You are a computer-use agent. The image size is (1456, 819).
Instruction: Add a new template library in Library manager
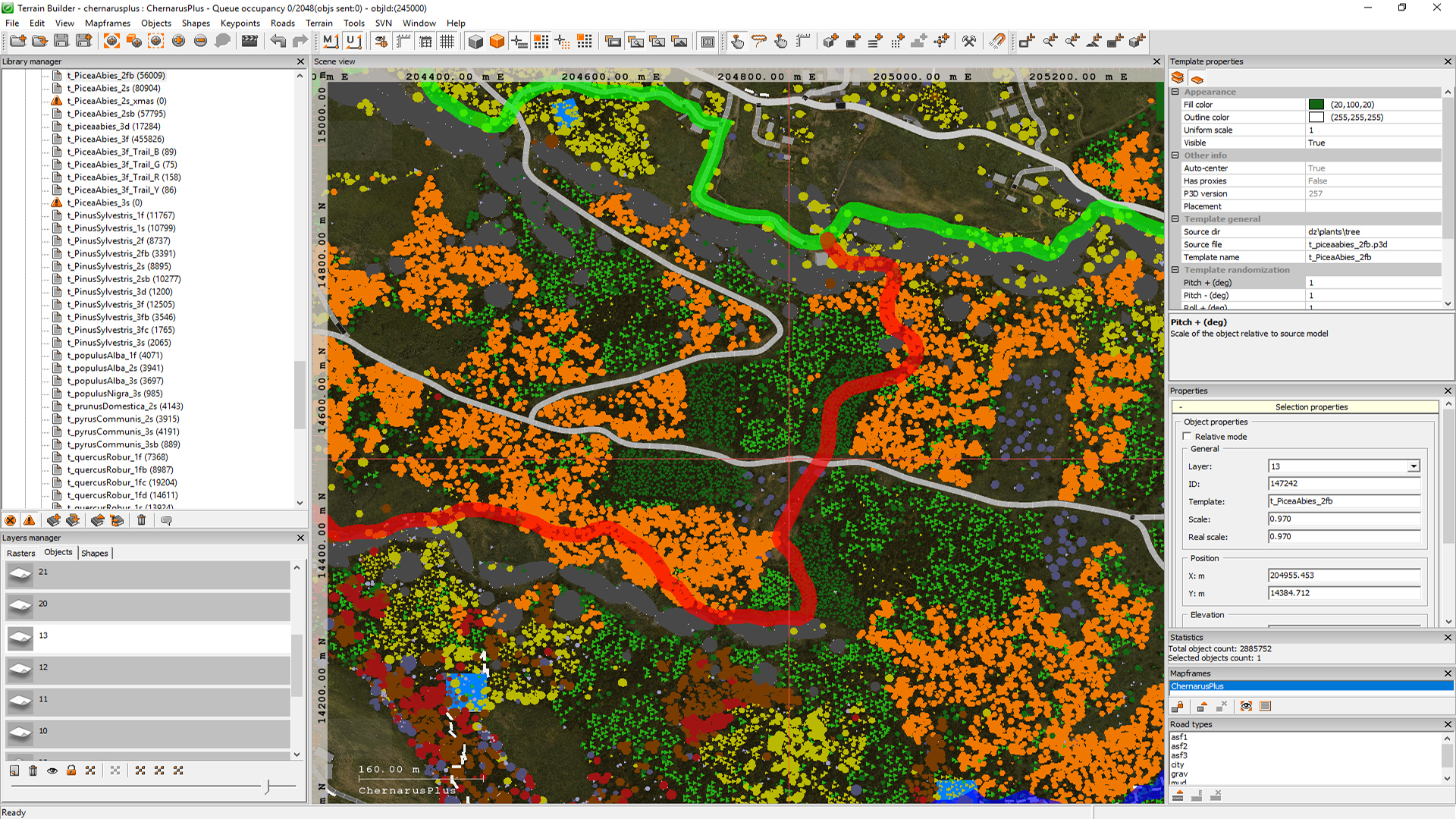tap(52, 520)
